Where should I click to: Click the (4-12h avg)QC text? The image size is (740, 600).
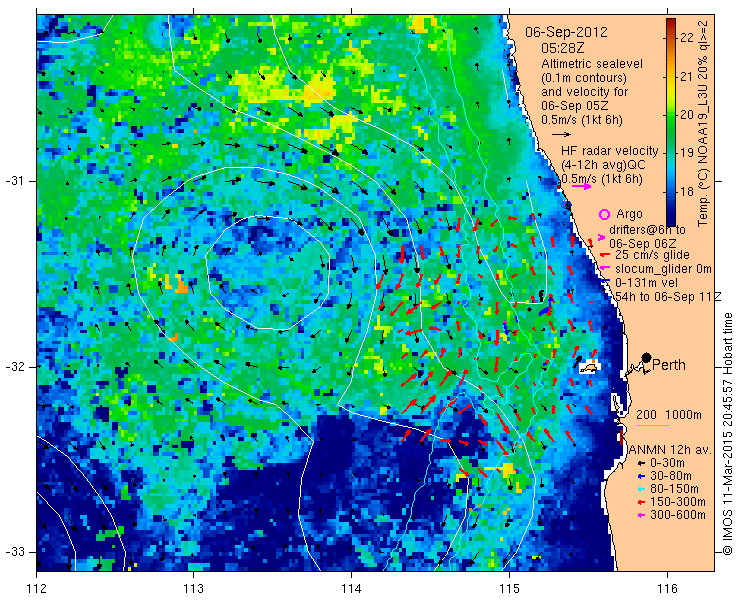pyautogui.click(x=603, y=165)
